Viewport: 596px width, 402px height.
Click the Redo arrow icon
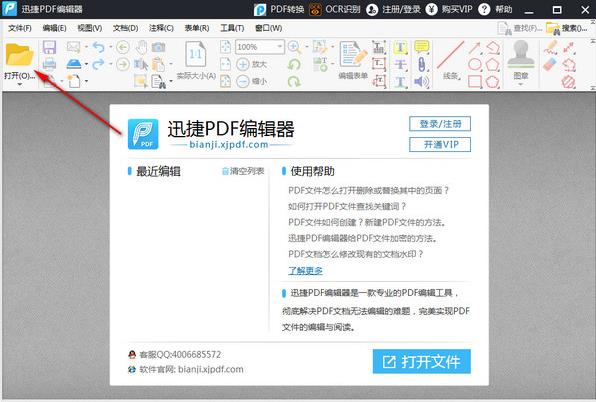pyautogui.click(x=99, y=64)
